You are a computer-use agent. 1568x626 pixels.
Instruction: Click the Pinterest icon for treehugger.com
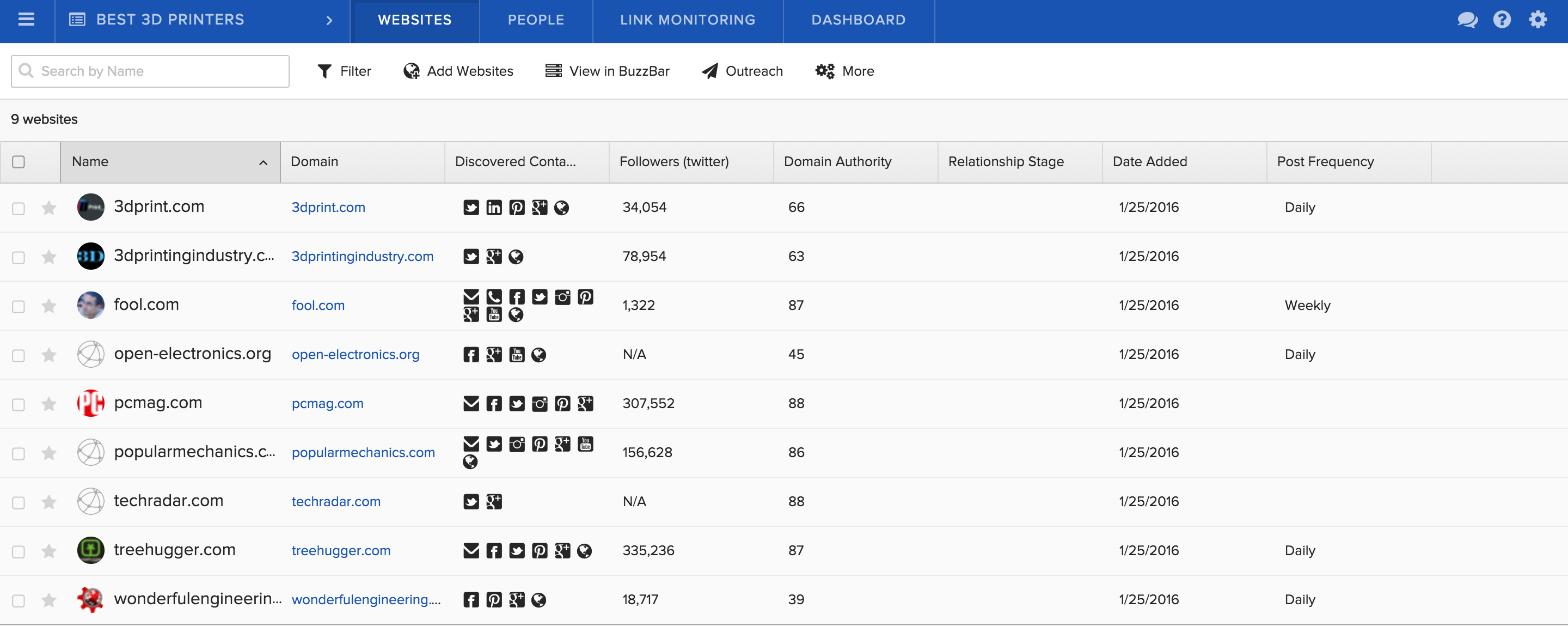tap(540, 551)
